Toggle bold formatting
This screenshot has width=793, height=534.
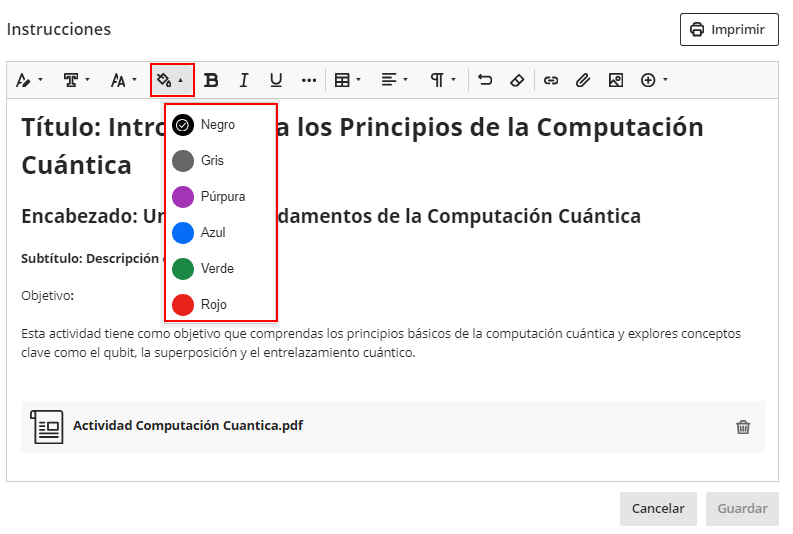click(x=211, y=80)
